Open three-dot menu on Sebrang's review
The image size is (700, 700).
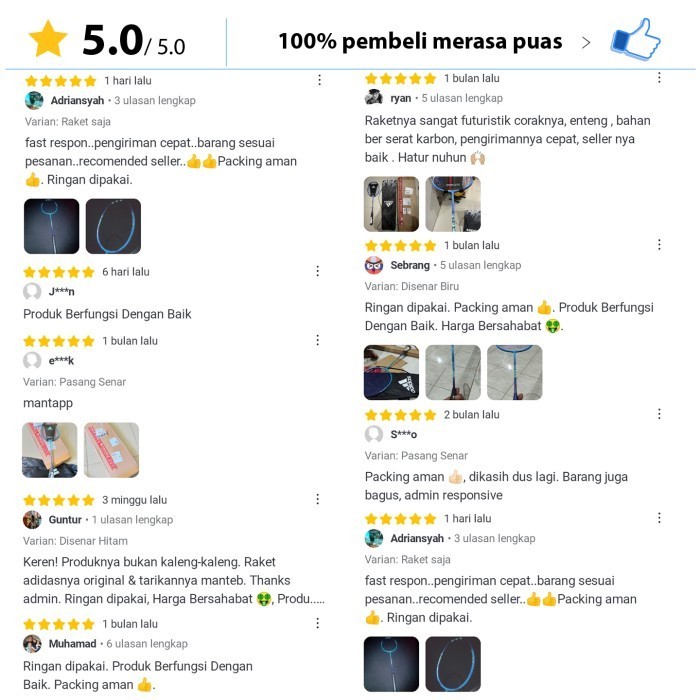(x=659, y=245)
